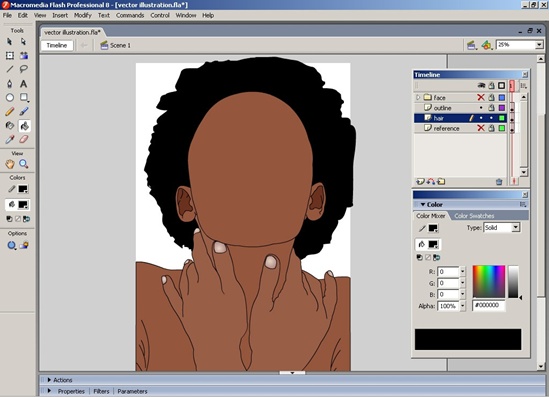Select the Text tool
The height and width of the screenshot is (397, 549).
click(23, 83)
